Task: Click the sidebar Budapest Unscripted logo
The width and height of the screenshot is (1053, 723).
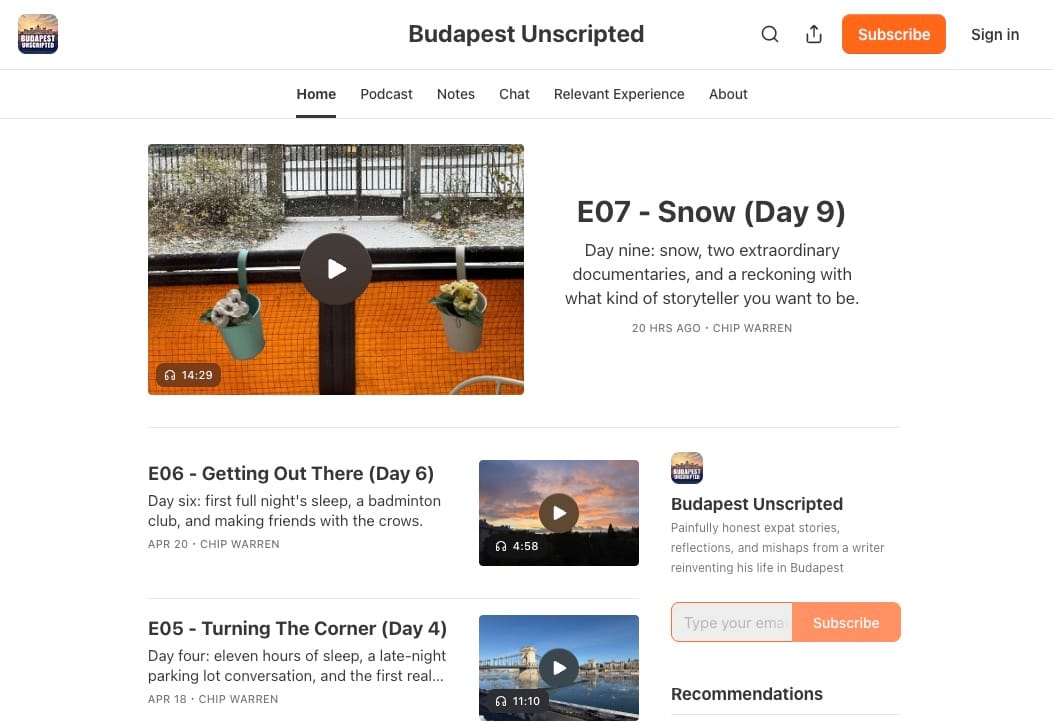Action: point(687,468)
